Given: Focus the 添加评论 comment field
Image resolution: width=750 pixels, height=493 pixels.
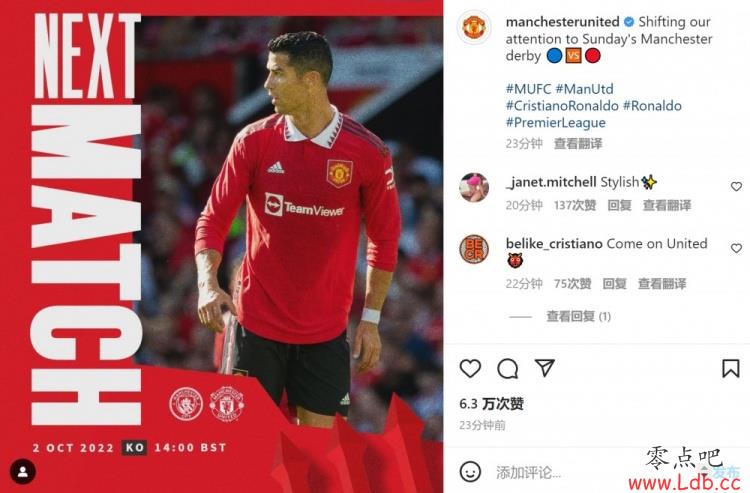Looking at the screenshot, I should [564, 472].
